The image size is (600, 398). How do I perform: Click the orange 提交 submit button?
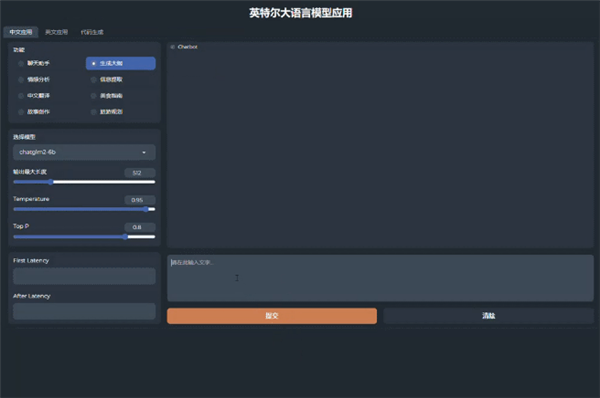click(x=272, y=316)
